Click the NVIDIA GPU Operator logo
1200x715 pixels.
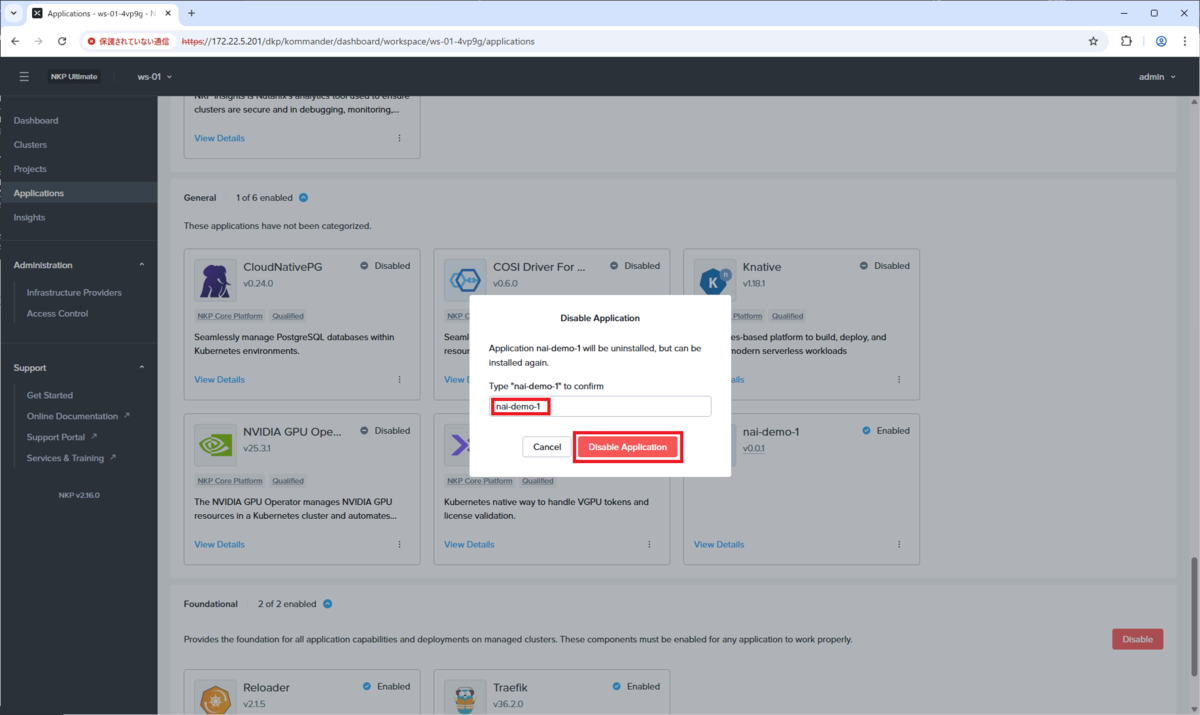pos(215,445)
